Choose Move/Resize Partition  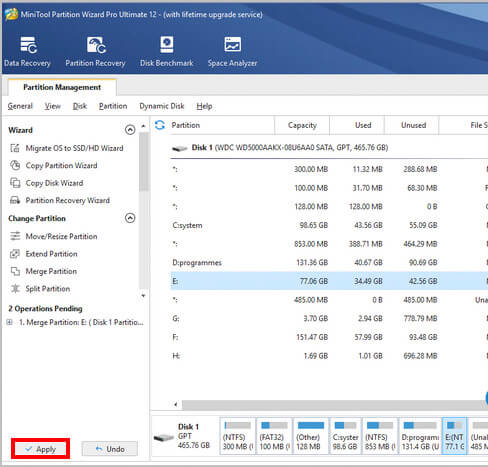pyautogui.click(x=61, y=236)
